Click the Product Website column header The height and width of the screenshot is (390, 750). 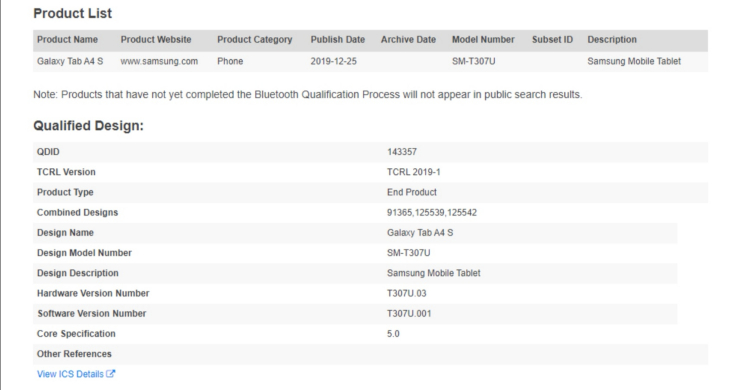tap(156, 40)
